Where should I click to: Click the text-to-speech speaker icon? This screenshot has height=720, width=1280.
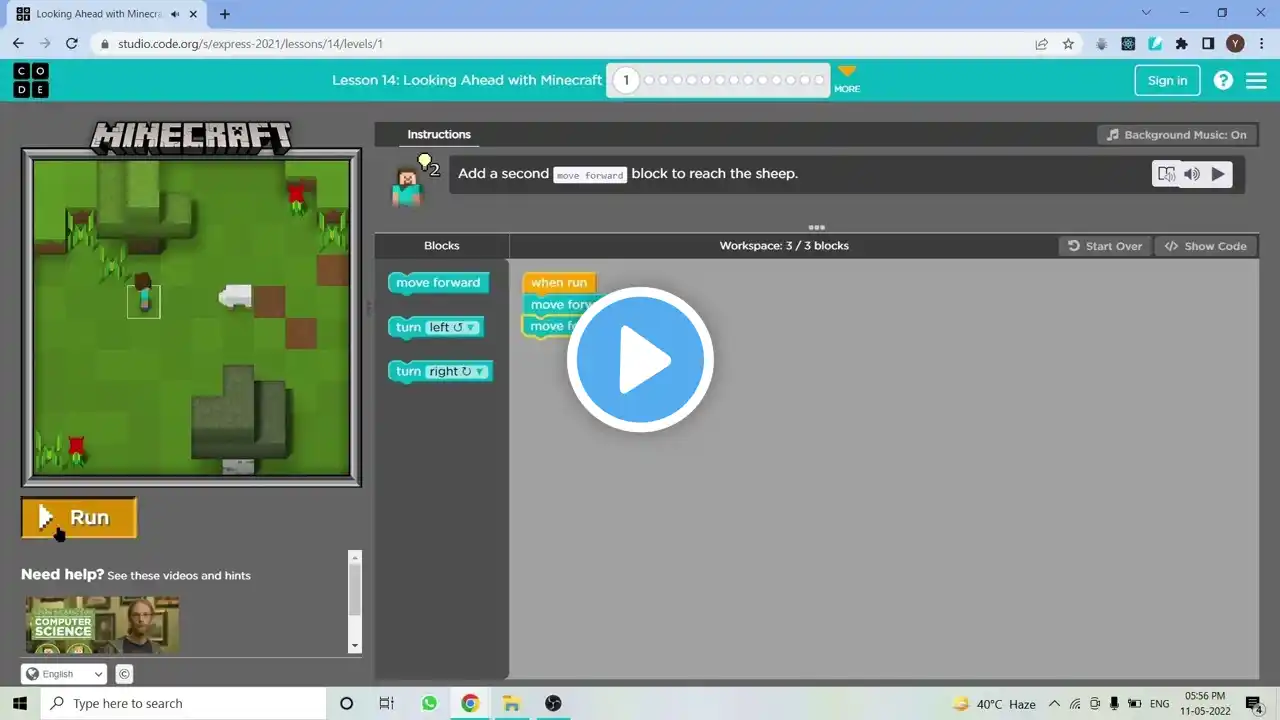click(1192, 174)
